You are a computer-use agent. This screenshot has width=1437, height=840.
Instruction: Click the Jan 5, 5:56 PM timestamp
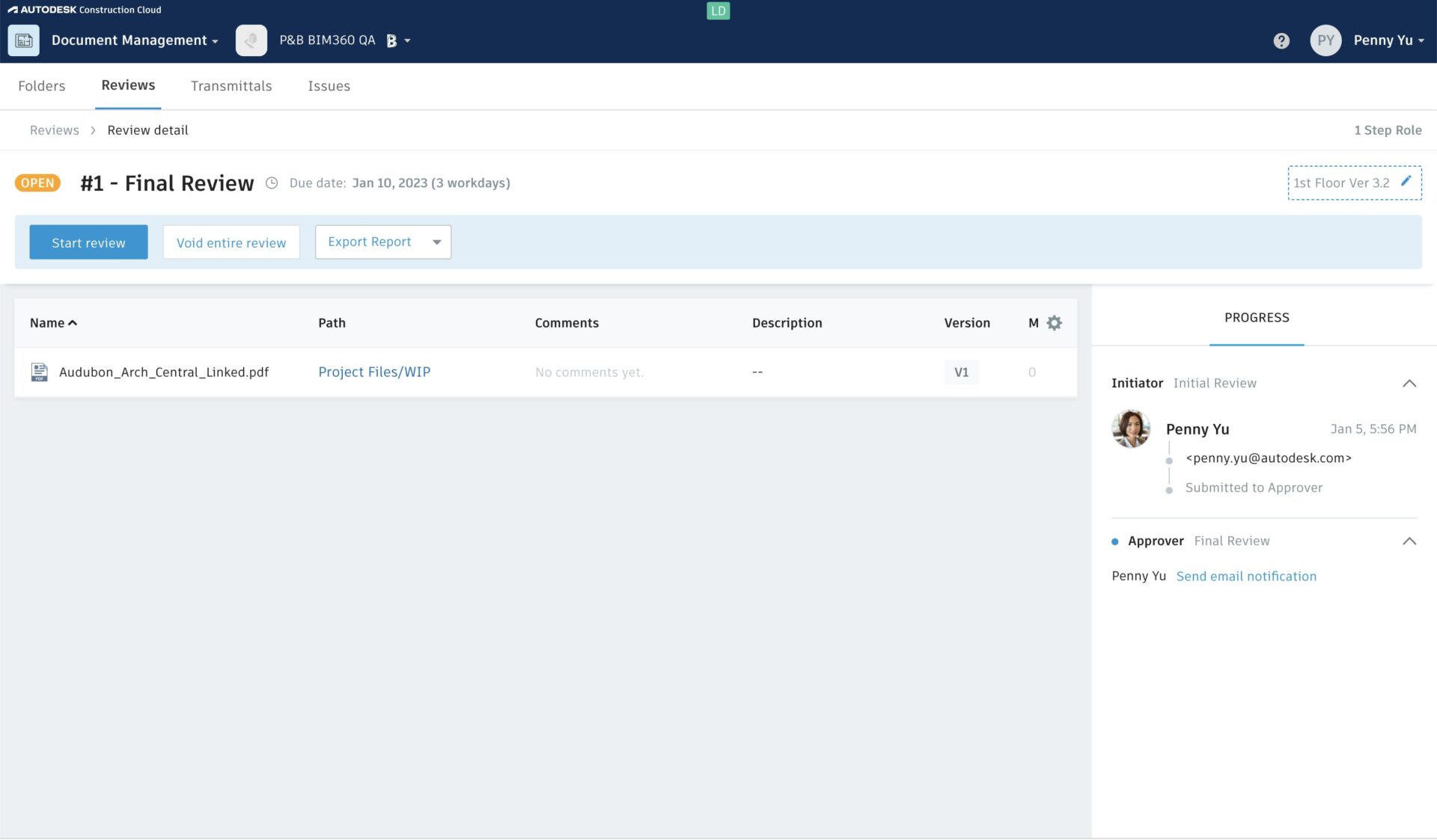click(1373, 429)
